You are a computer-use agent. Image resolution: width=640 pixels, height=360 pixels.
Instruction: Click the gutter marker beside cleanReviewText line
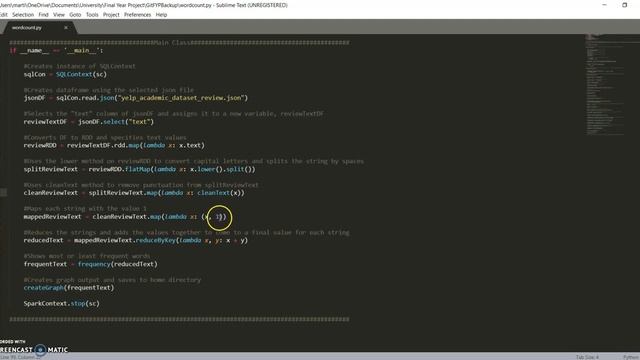click(x=4, y=193)
